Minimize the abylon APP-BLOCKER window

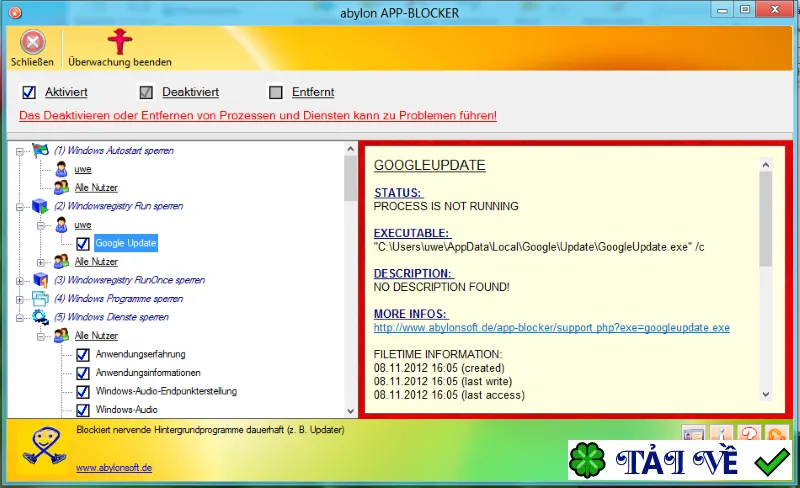[x=722, y=9]
